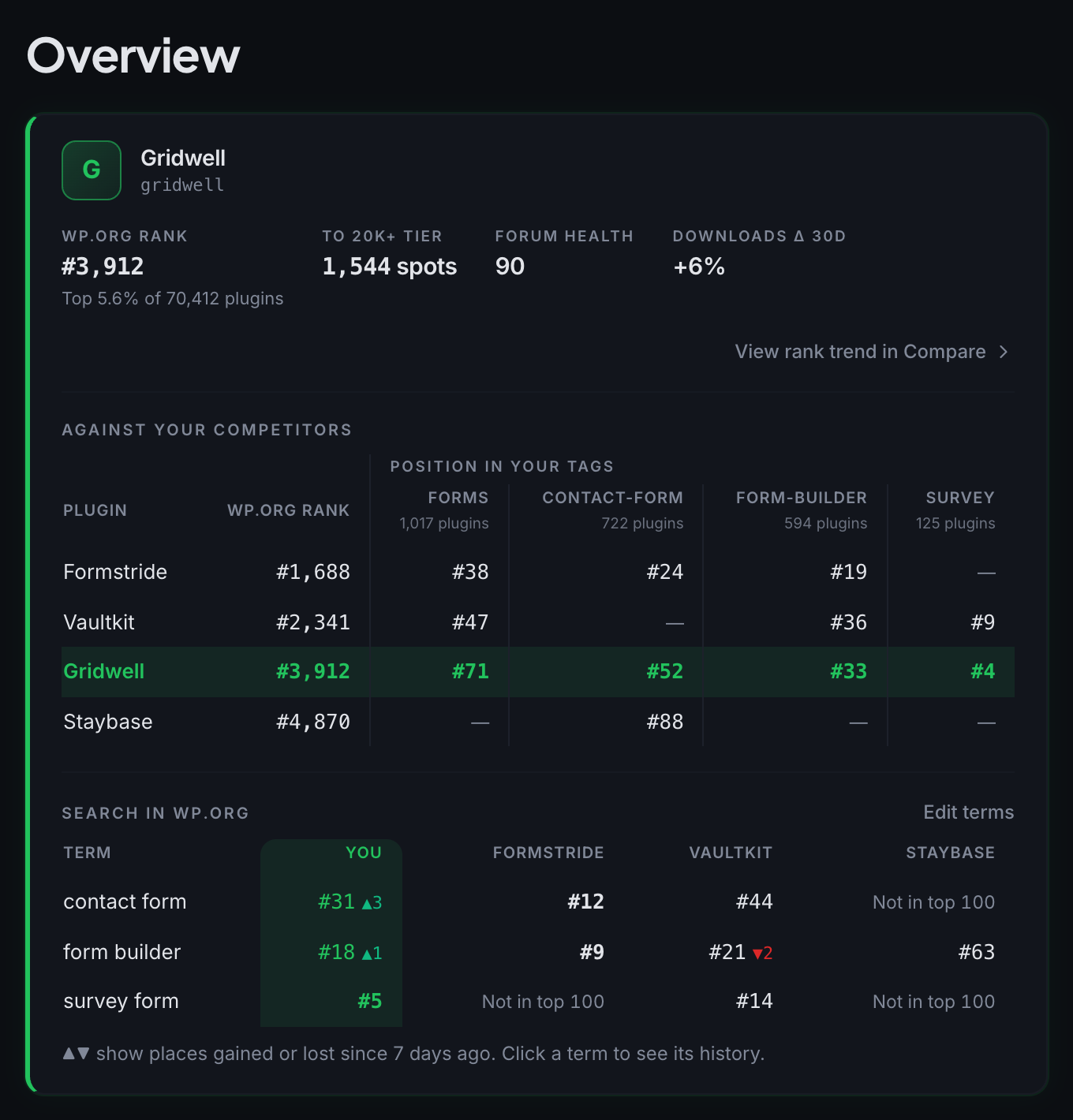Viewport: 1073px width, 1120px height.
Task: Click the gridwell slug under the plugin name
Action: [x=182, y=185]
